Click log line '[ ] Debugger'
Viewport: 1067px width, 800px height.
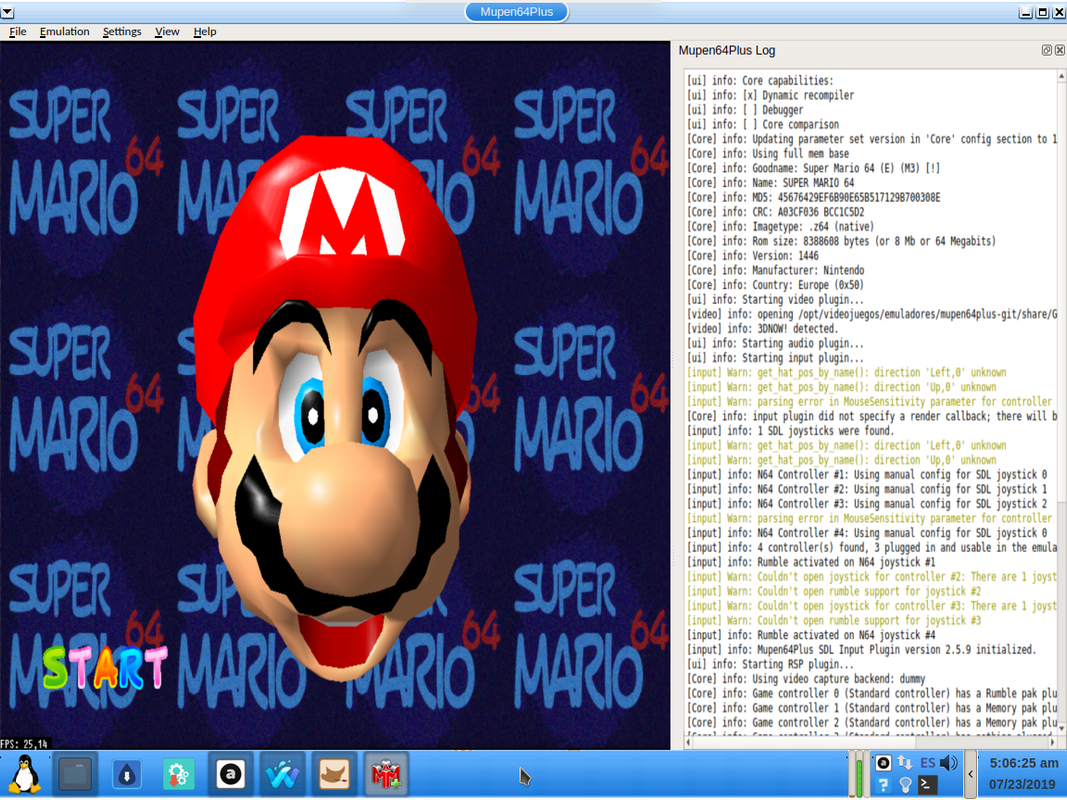click(745, 110)
